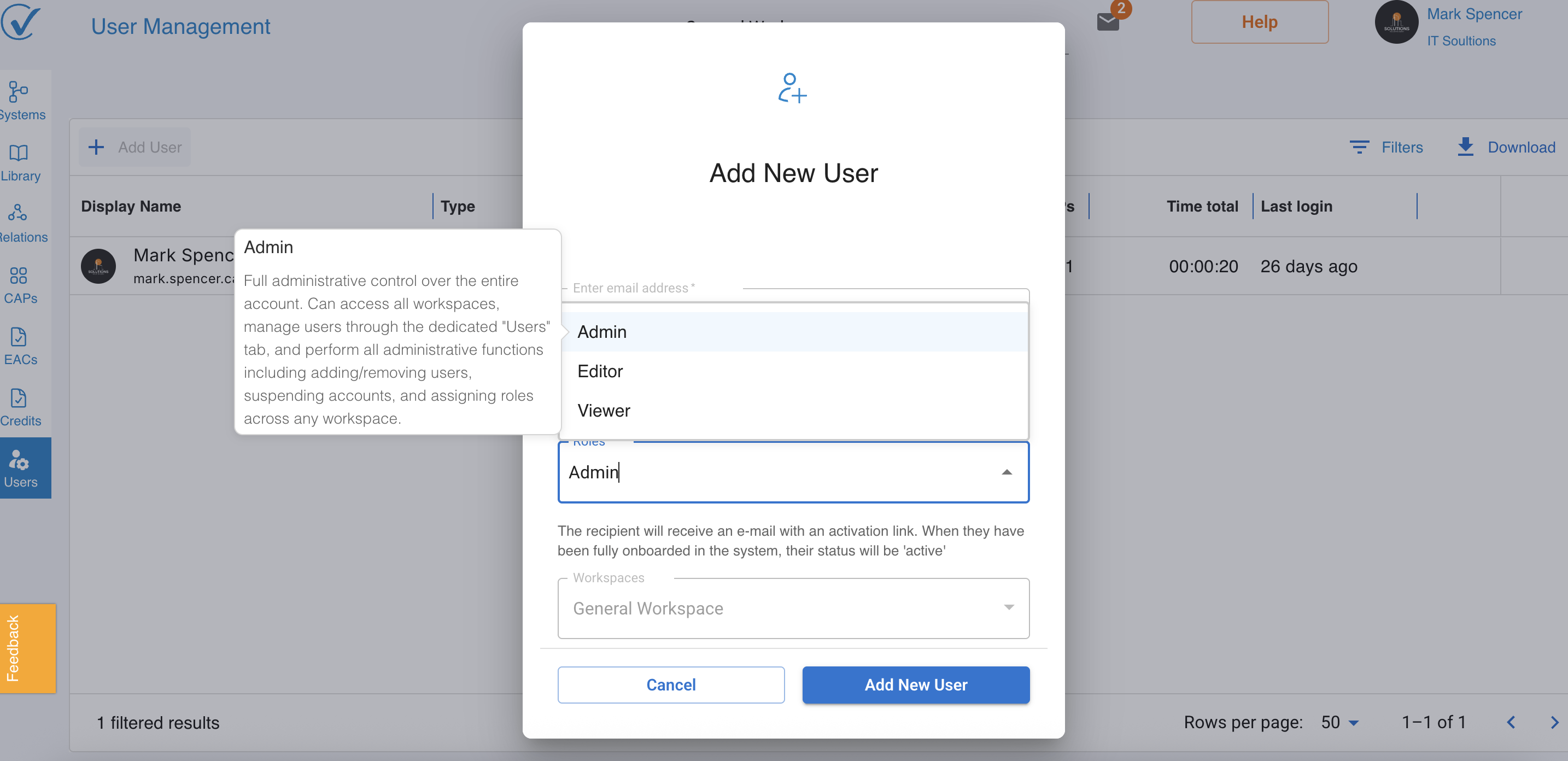Expand the Workspaces dropdown

(1008, 607)
